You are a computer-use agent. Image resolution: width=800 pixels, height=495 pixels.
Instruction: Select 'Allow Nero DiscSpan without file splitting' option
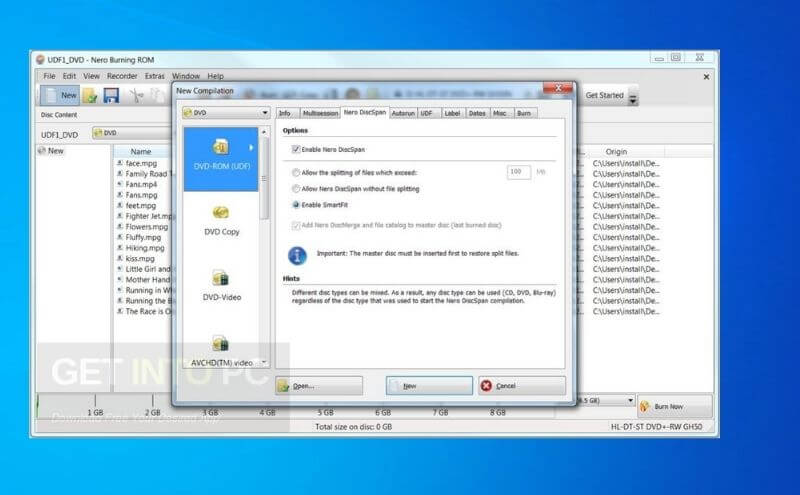(x=295, y=188)
